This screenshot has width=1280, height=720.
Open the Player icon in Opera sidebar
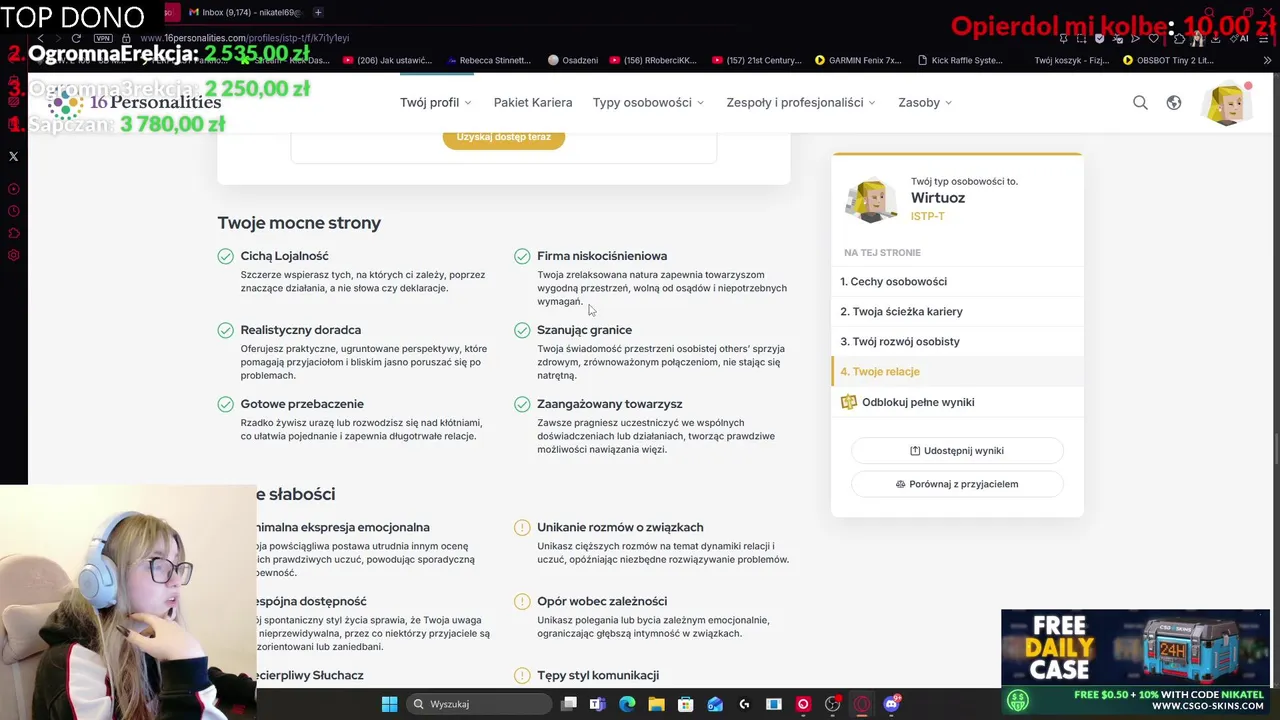(x=13, y=189)
